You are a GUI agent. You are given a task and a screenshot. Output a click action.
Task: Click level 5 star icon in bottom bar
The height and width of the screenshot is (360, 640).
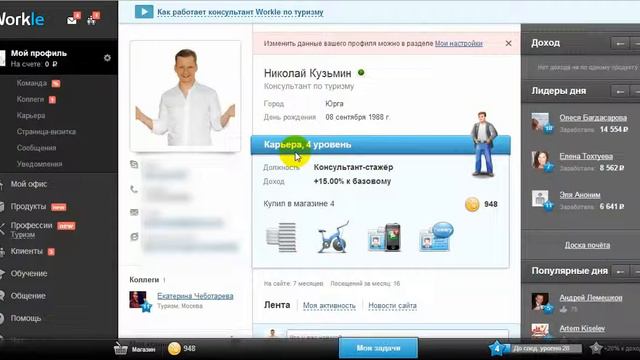[596, 349]
